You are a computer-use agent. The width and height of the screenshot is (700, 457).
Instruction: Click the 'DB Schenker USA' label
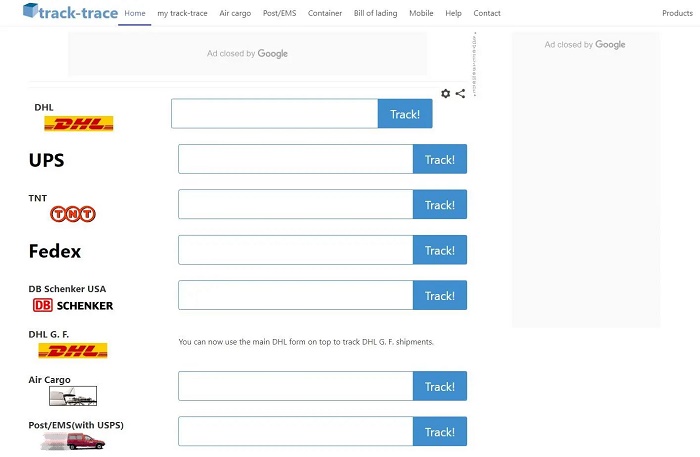click(x=67, y=289)
